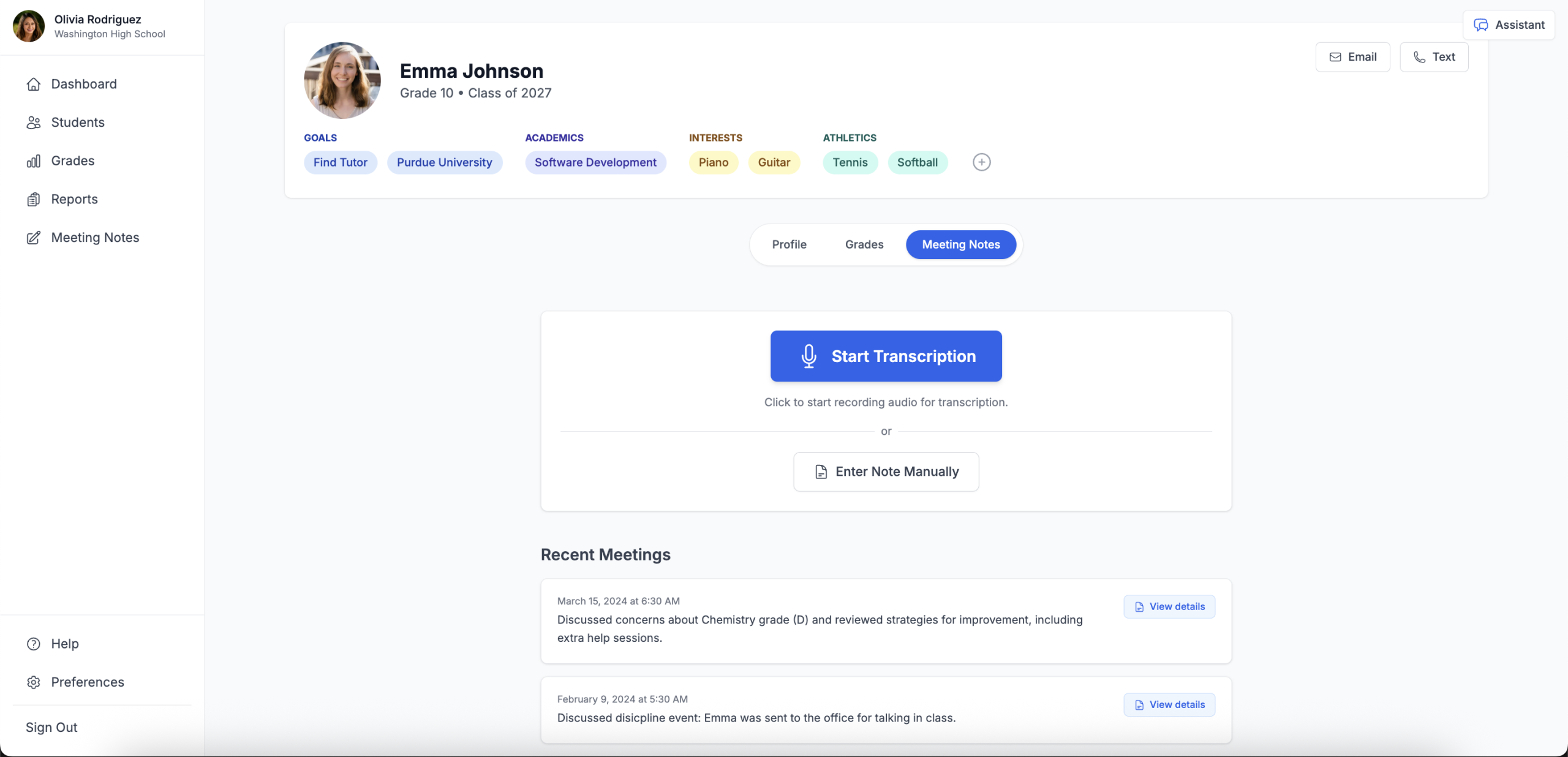
Task: Switch to the Grades tab
Action: tap(864, 244)
